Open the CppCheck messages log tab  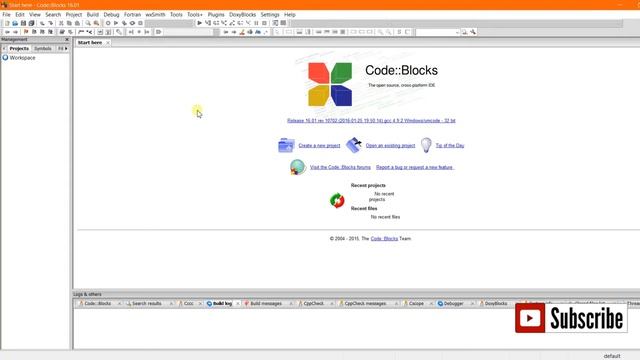(365, 303)
